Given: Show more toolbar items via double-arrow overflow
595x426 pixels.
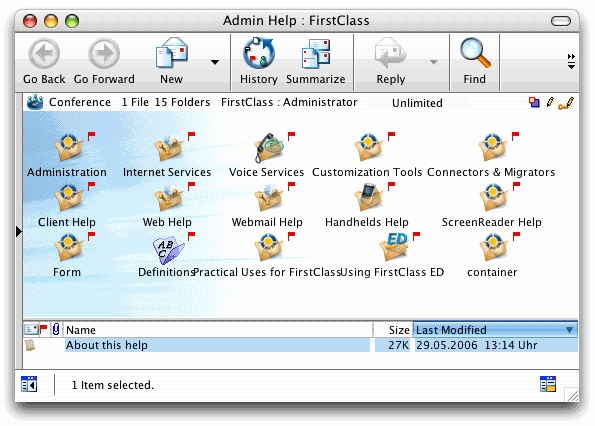Looking at the screenshot, I should pyautogui.click(x=571, y=61).
